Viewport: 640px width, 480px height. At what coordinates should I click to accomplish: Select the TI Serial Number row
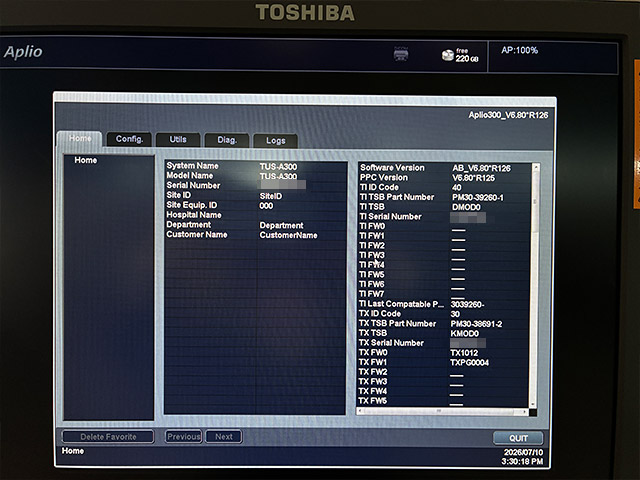tap(444, 217)
